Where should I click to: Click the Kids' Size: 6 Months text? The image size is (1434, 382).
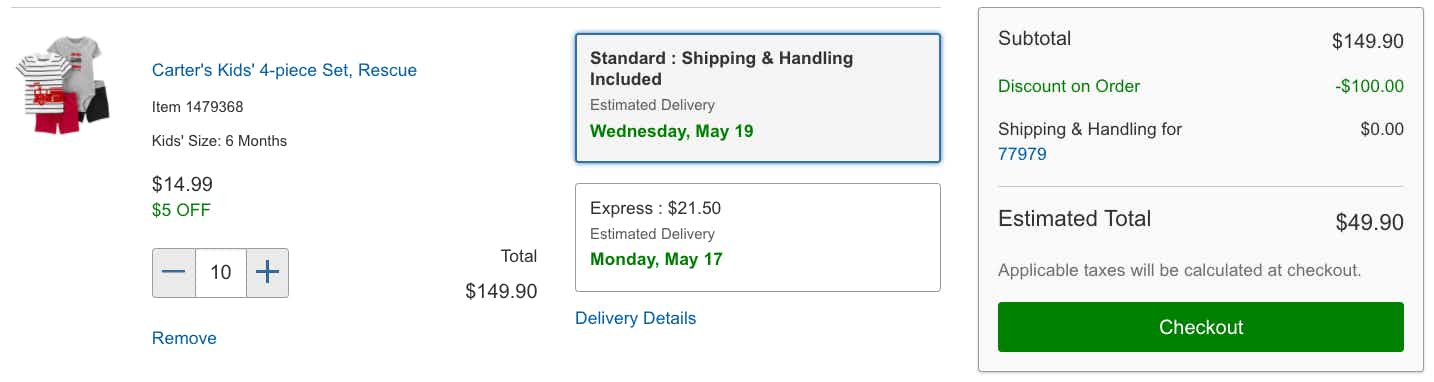click(x=219, y=141)
